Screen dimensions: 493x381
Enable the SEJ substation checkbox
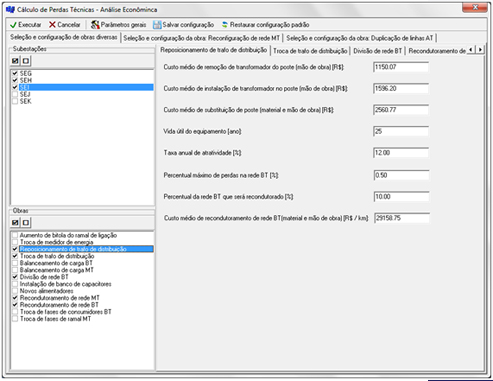[15, 94]
